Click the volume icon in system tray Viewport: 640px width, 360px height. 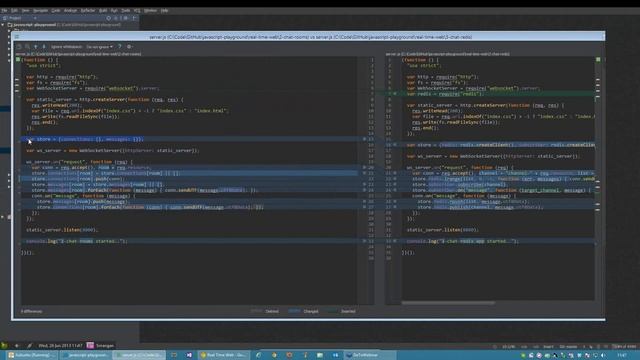603,356
